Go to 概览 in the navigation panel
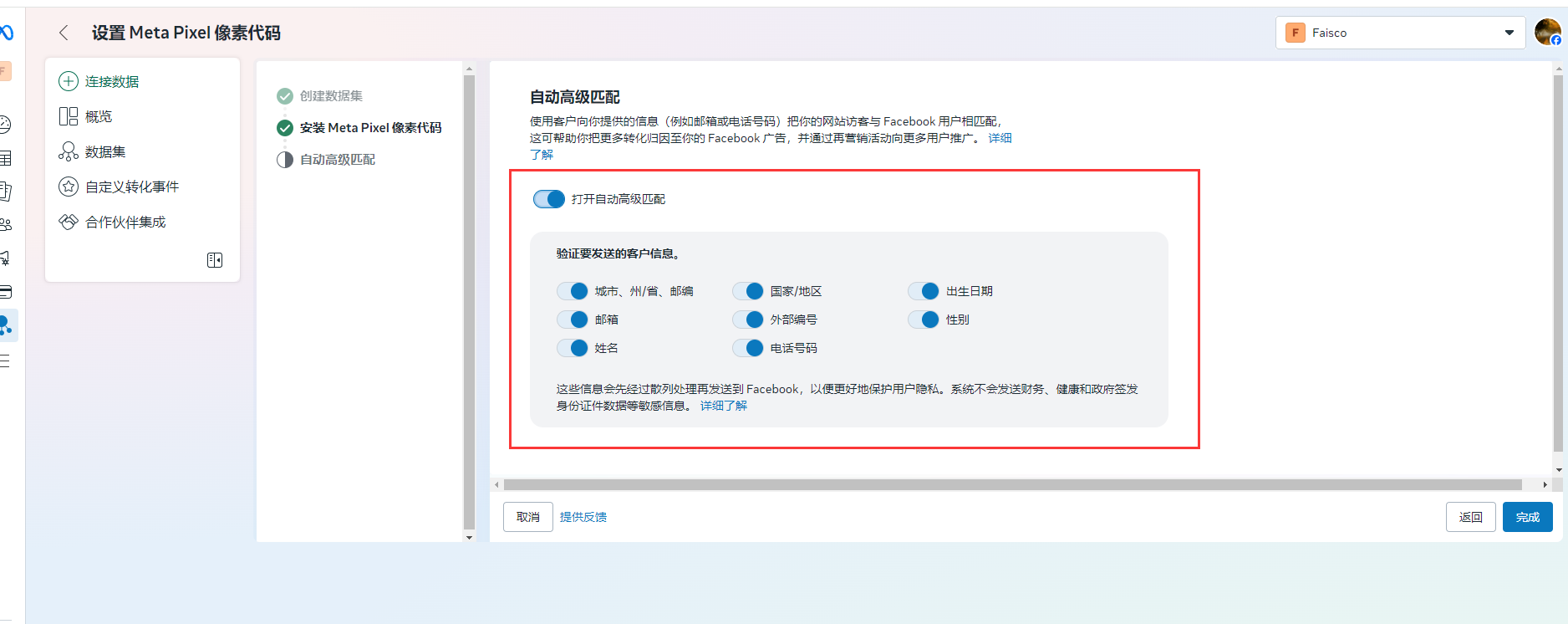The image size is (1568, 624). (99, 116)
